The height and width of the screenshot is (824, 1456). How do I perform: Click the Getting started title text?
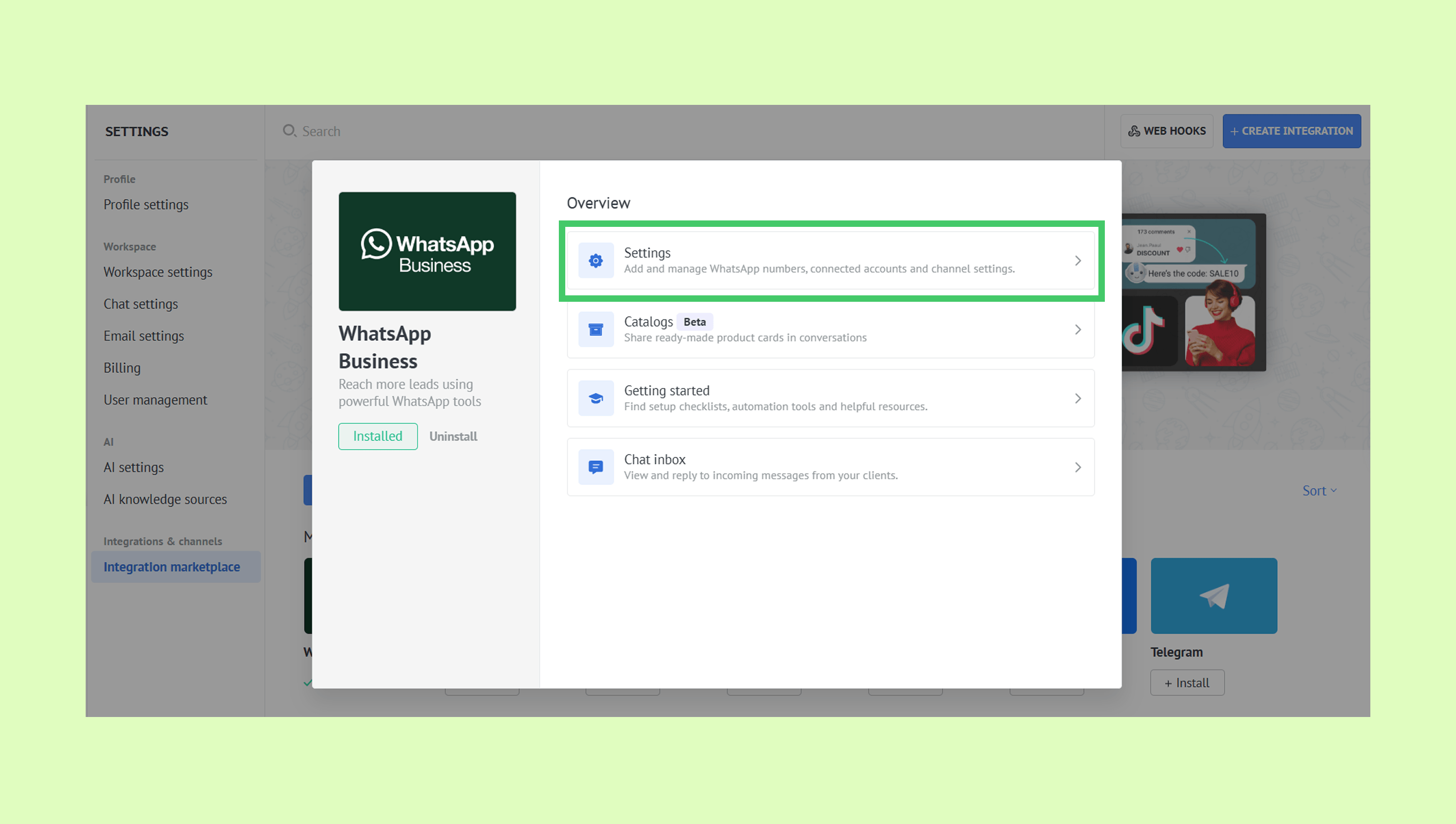pos(667,391)
